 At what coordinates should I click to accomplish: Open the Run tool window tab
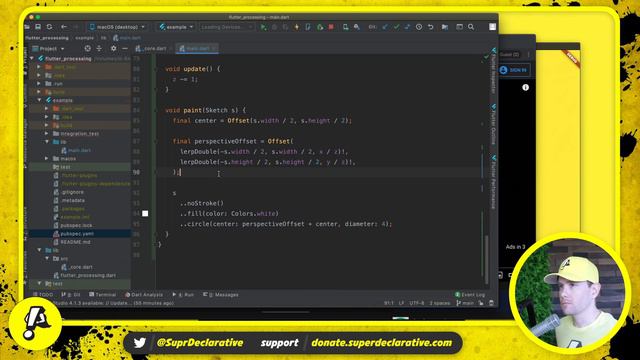(x=183, y=295)
